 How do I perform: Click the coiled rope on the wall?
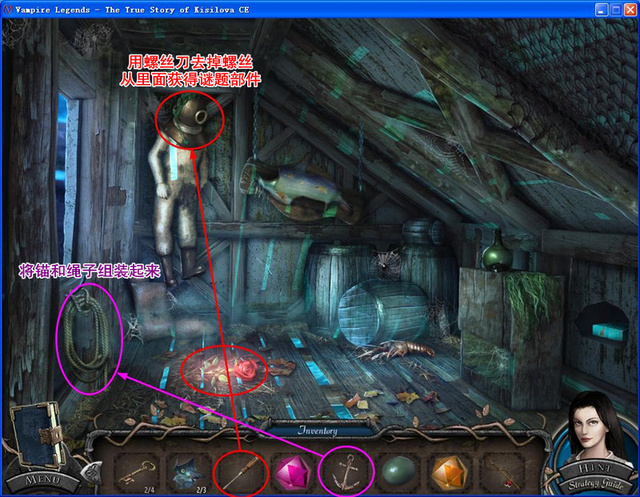87,336
